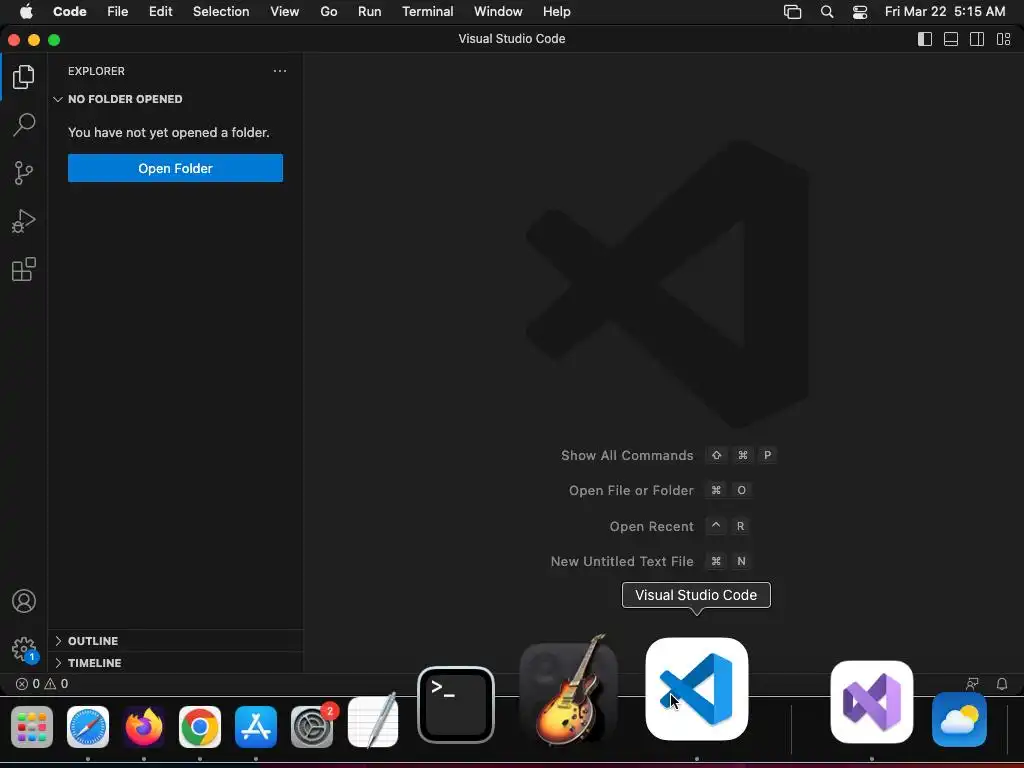Click the 'You have not yet opened a folder' text
This screenshot has height=768, width=1024.
coord(168,133)
